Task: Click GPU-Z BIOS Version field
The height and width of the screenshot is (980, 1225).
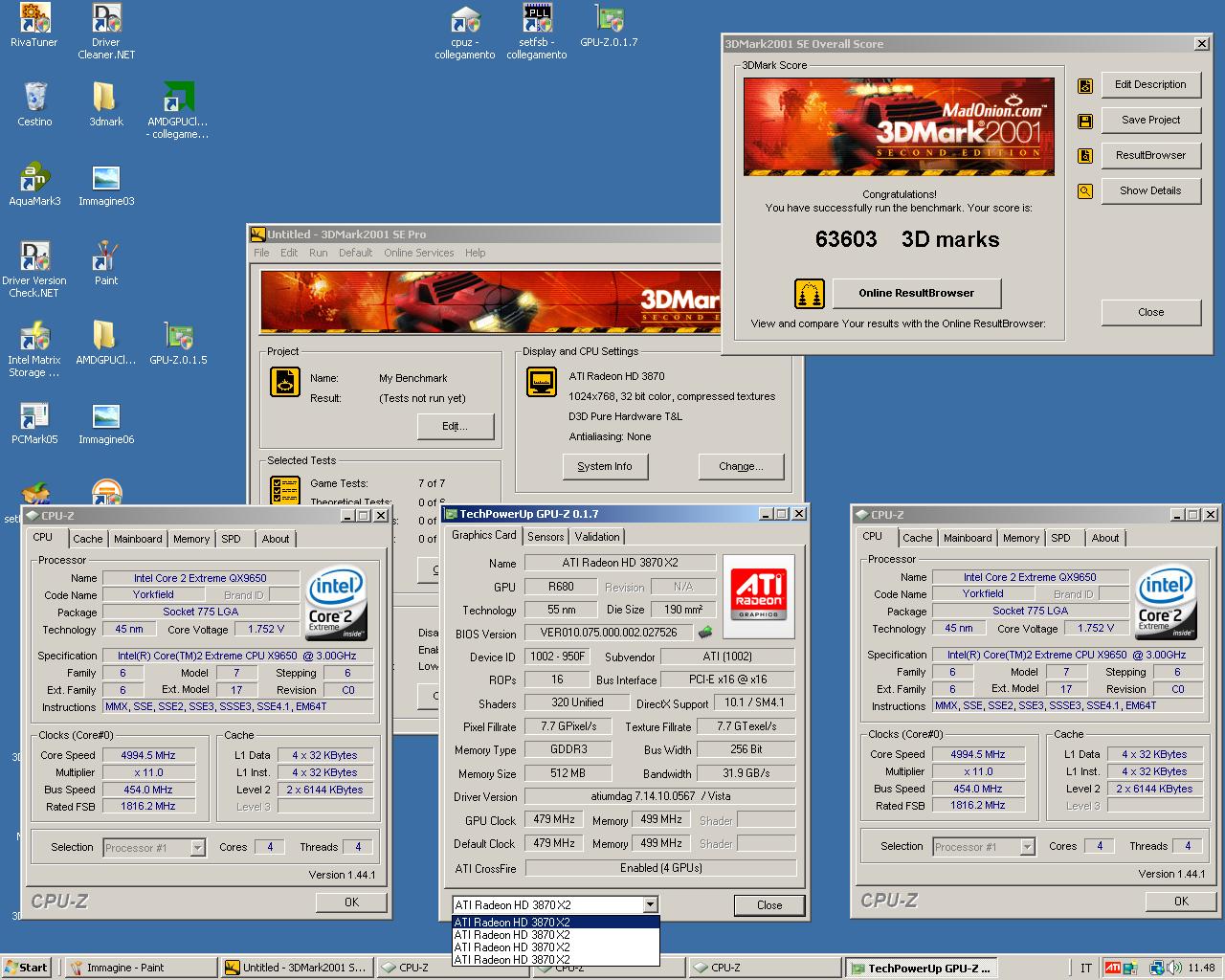Action: pos(609,633)
